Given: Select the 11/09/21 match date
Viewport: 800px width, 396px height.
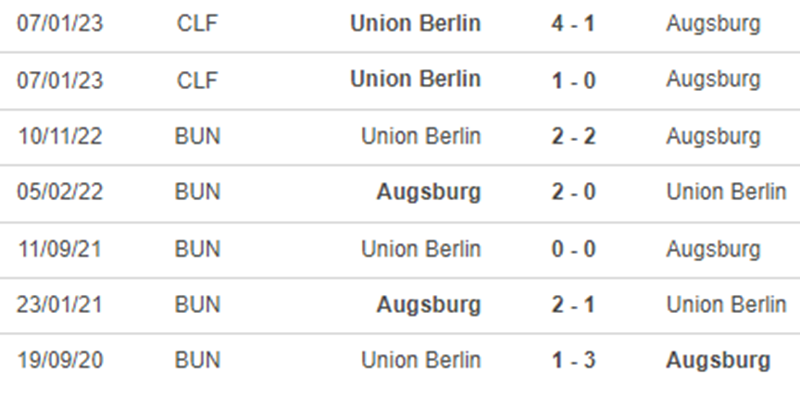Looking at the screenshot, I should pos(60,249).
